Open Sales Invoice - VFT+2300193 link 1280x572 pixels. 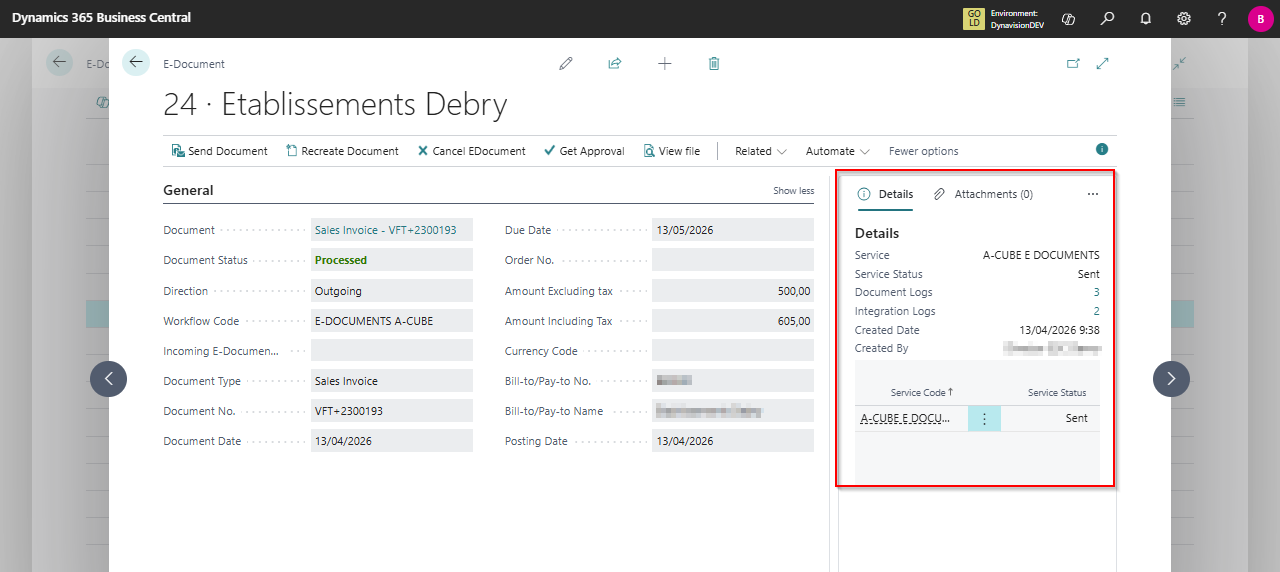[385, 230]
